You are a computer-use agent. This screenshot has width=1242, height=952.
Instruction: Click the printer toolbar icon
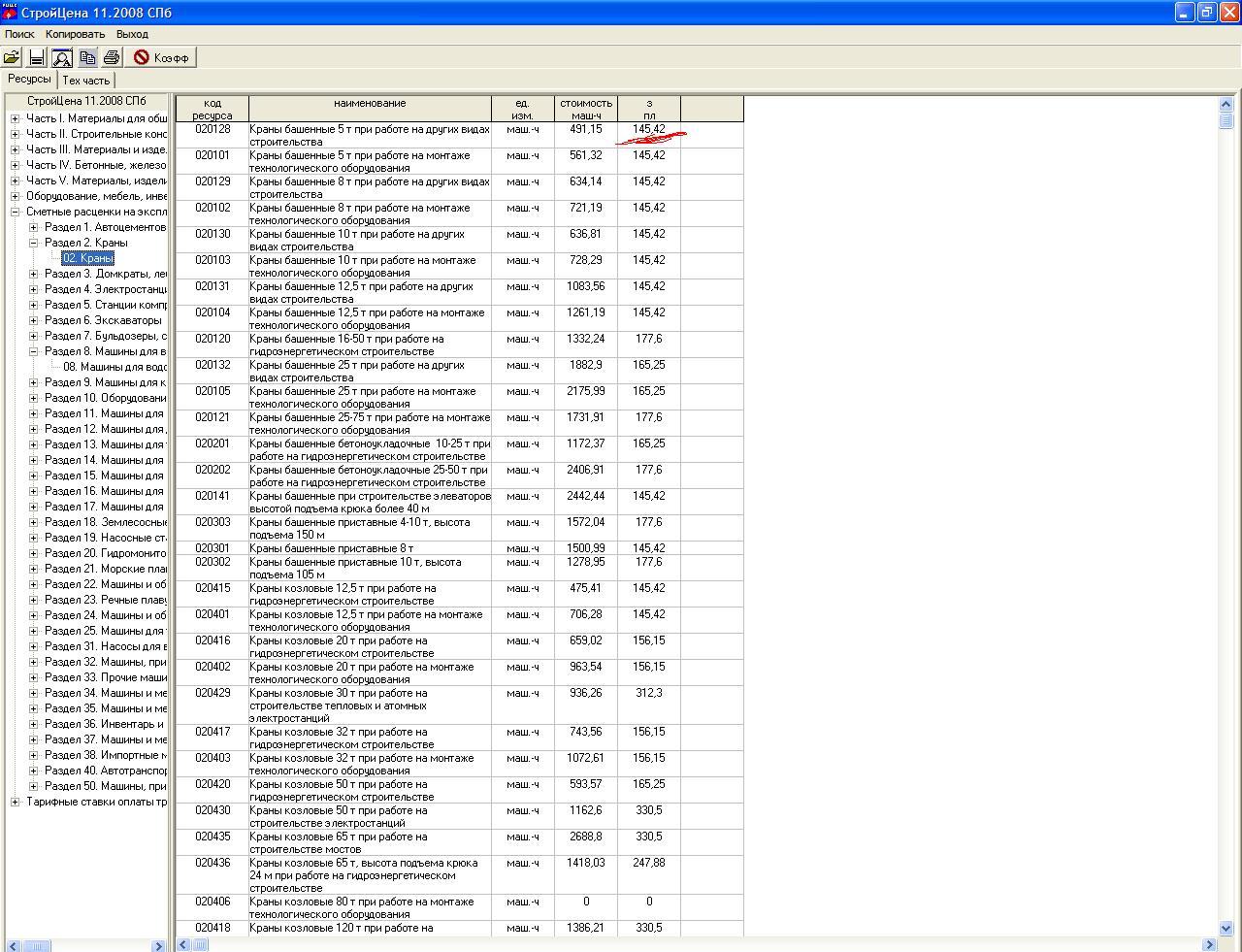click(x=112, y=58)
